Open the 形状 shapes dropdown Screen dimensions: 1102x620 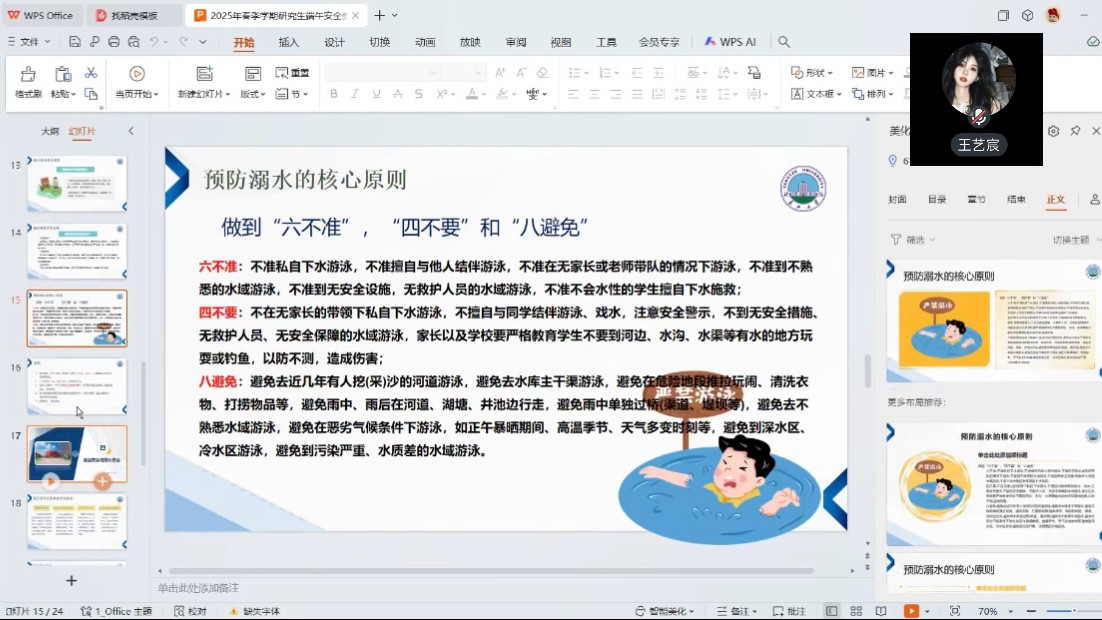(x=812, y=73)
